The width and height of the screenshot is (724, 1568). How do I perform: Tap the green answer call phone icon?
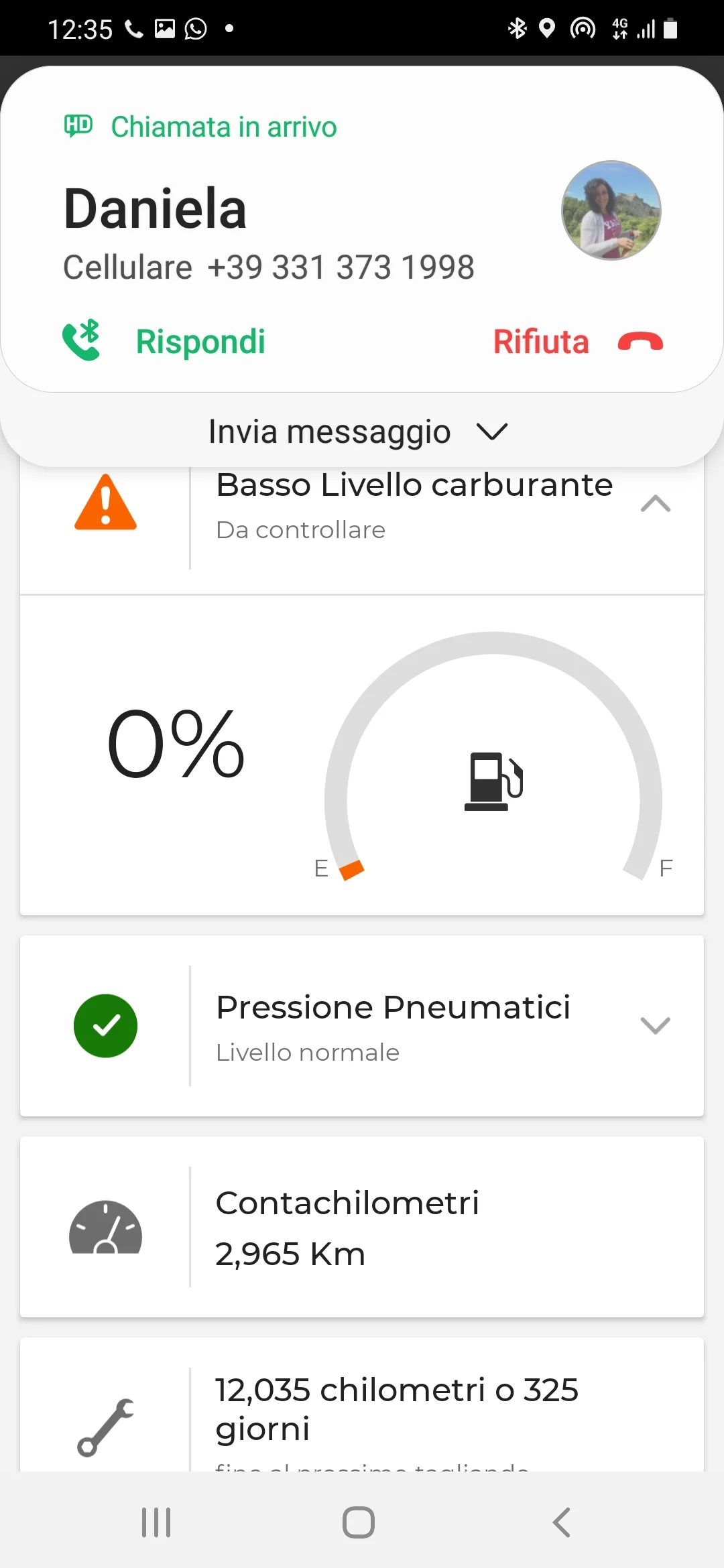81,341
